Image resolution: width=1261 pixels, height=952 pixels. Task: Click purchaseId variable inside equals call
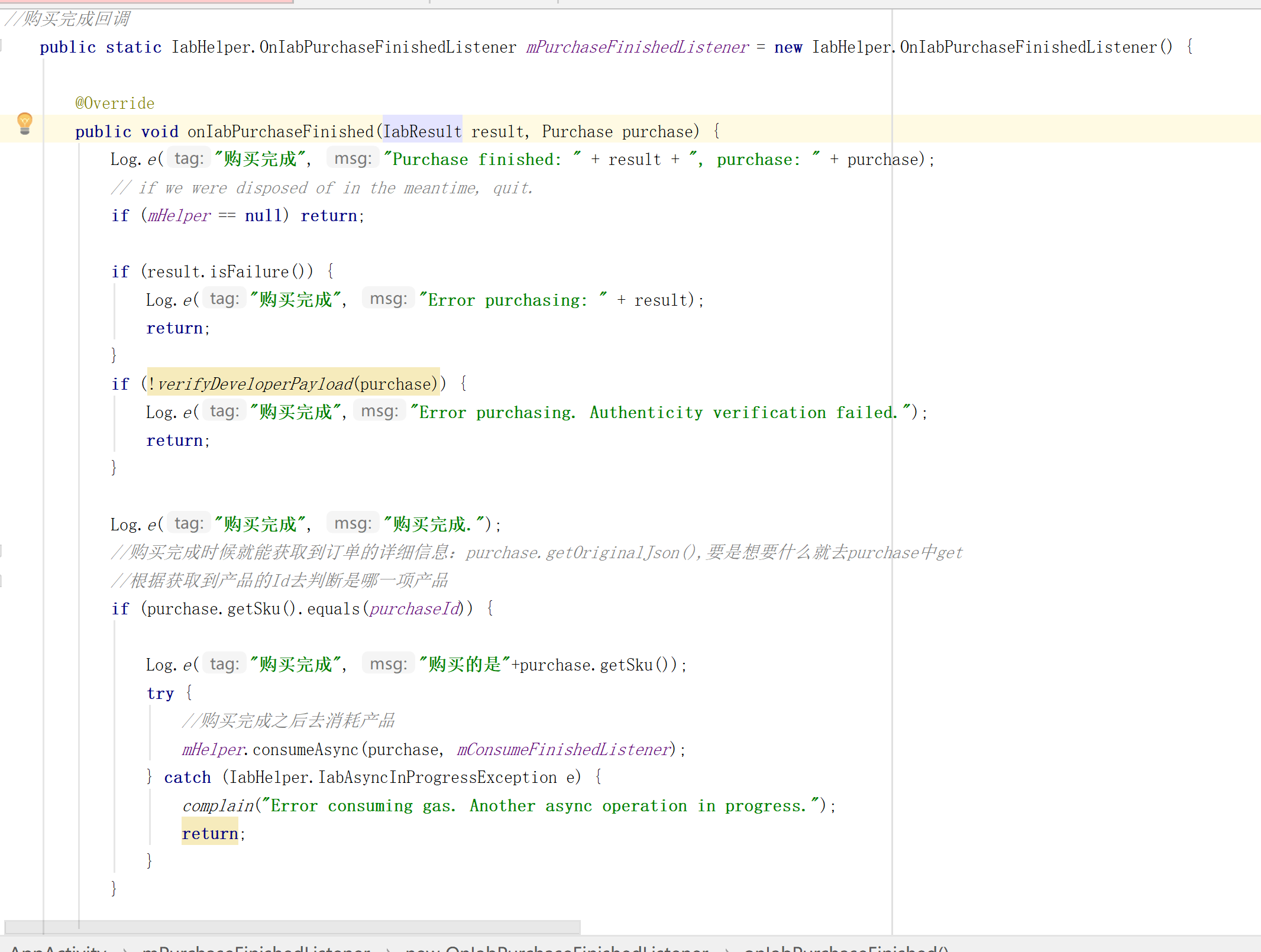414,609
